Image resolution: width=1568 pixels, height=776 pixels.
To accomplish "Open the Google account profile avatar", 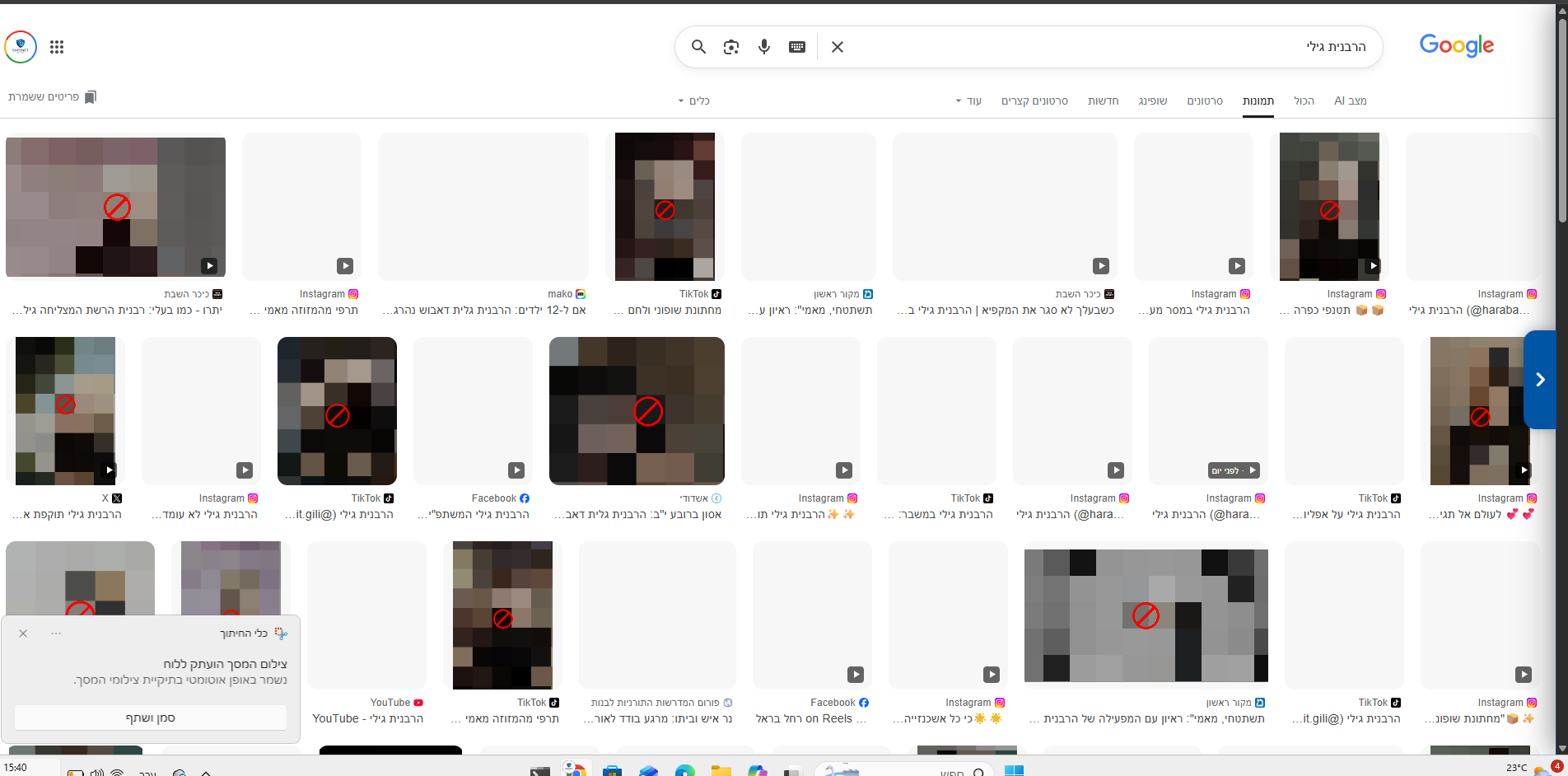I will point(21,47).
